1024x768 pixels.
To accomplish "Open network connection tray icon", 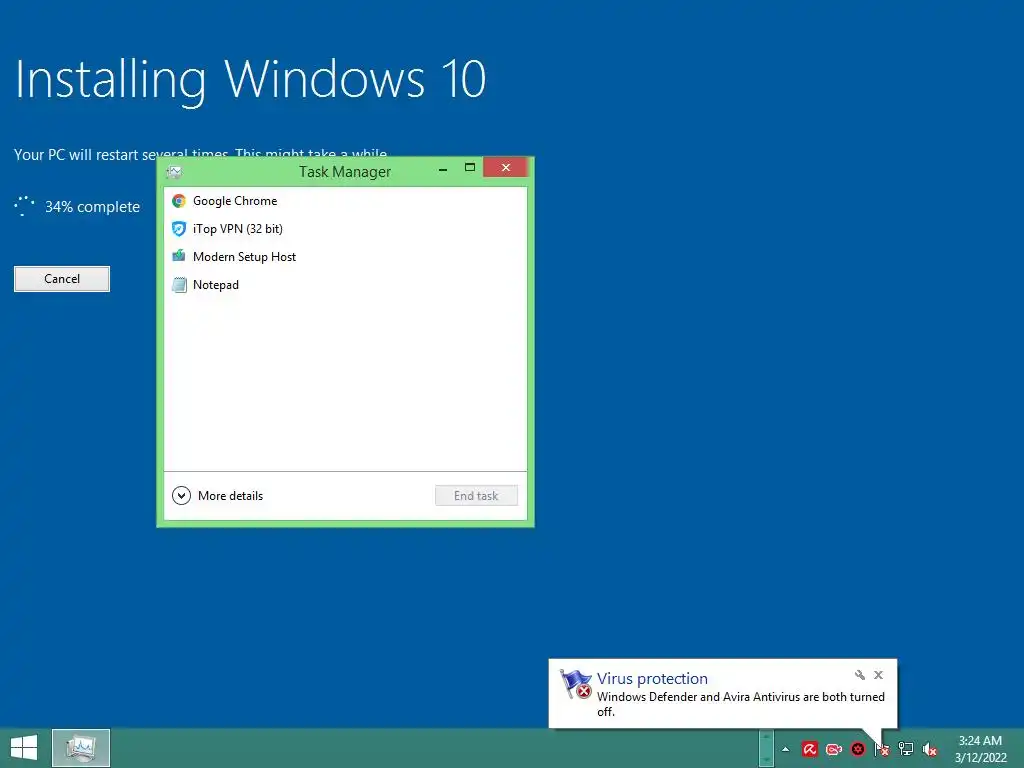I will (906, 749).
